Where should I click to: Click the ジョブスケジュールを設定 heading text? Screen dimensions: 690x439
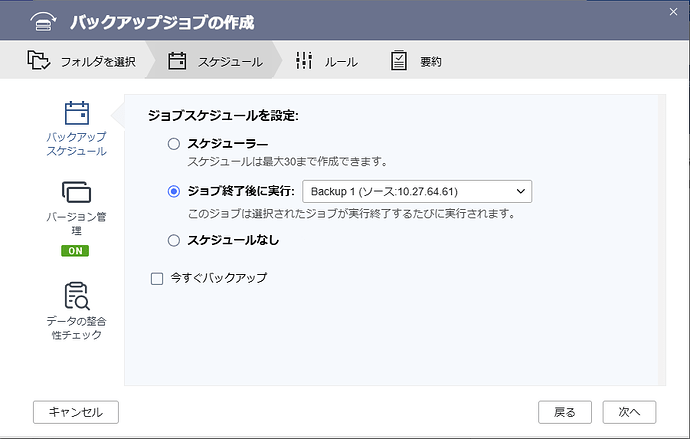coord(223,116)
